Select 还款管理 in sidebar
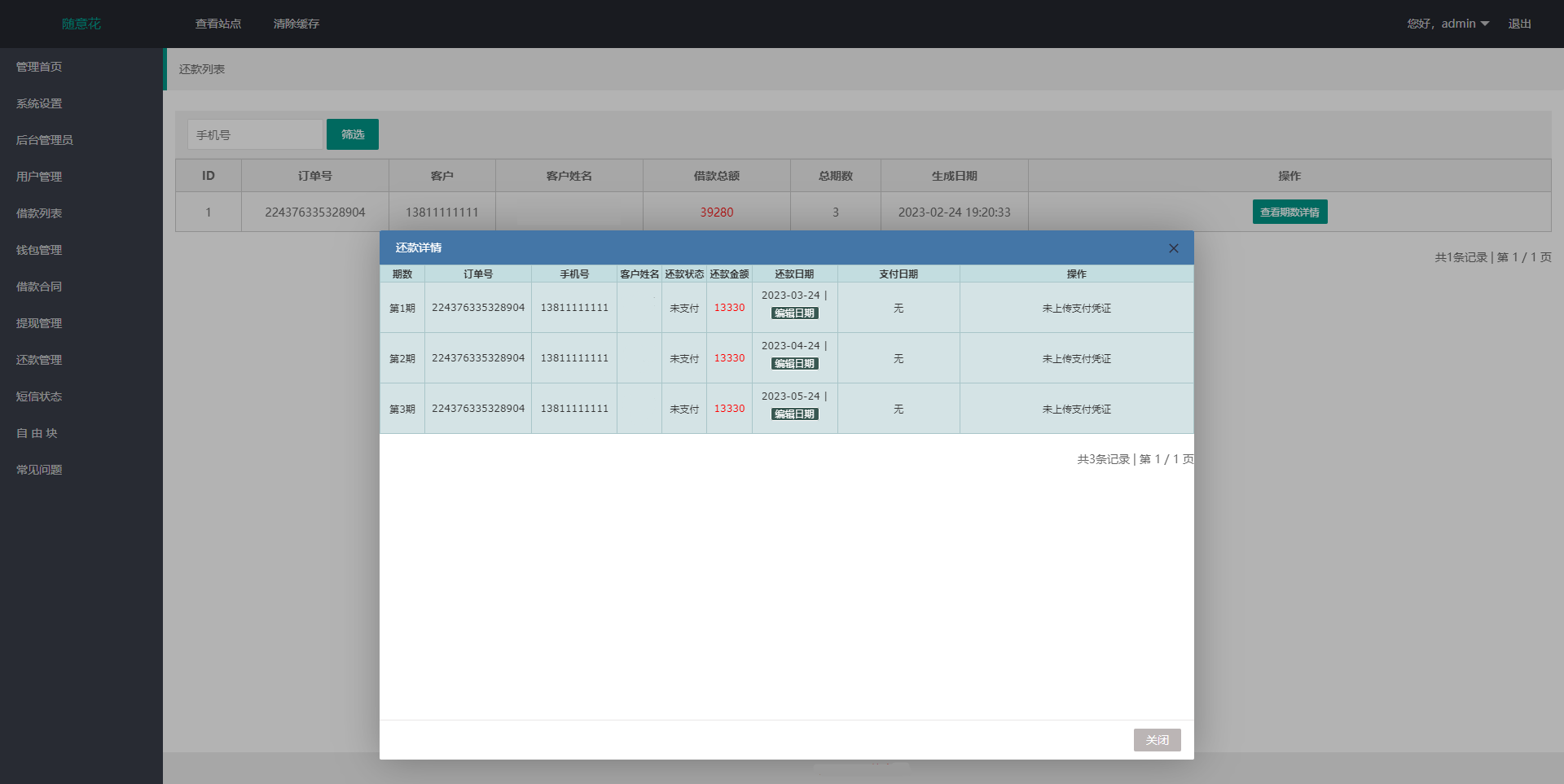Screen dimensions: 1564x784 [39, 360]
